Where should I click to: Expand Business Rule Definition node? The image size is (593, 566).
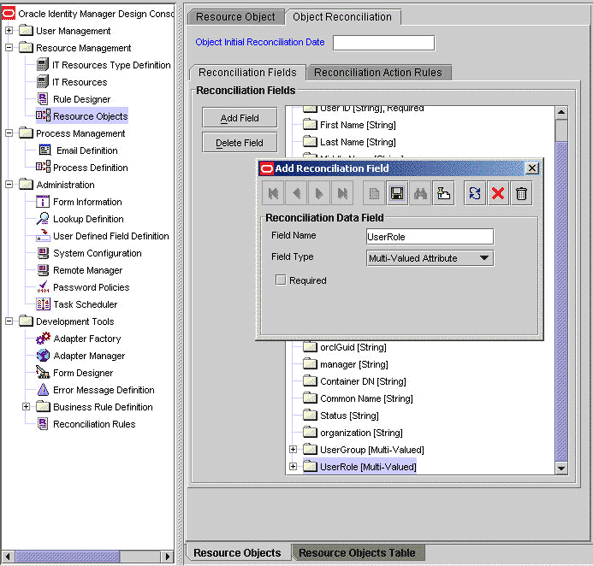pyautogui.click(x=26, y=407)
